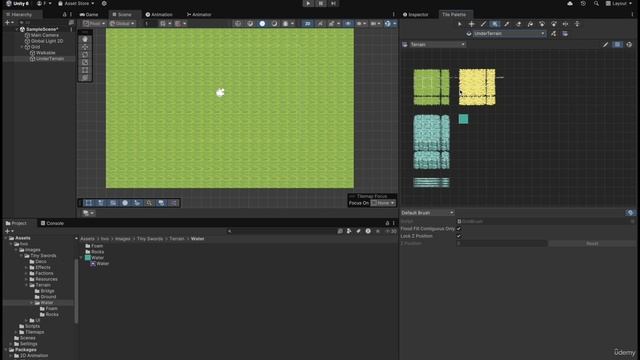Select the Tile Palette box fill tool
Image resolution: width=640 pixels, height=360 pixels.
tap(495, 24)
